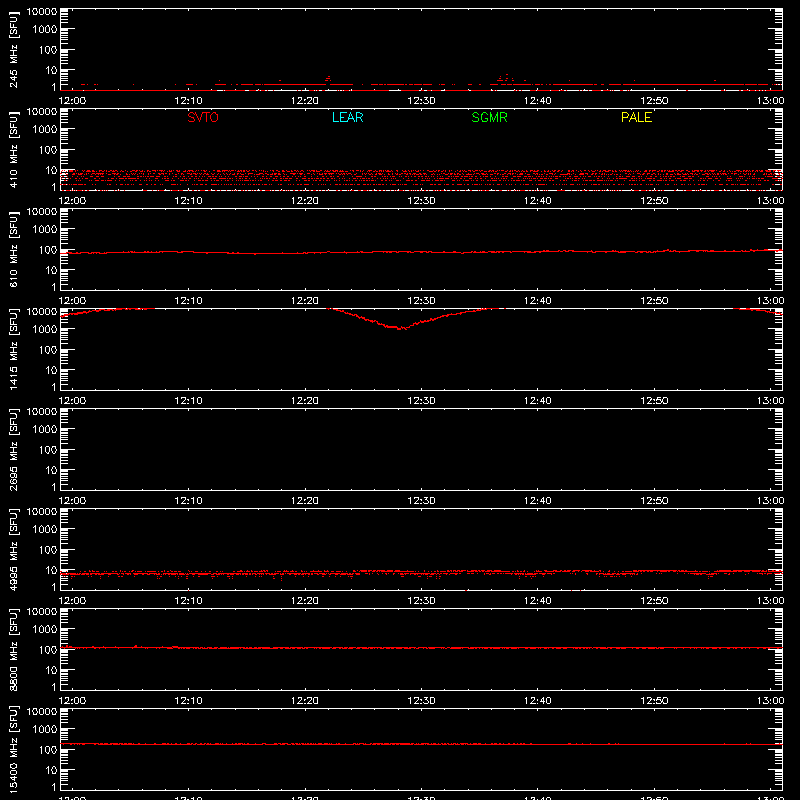Click the 12:20 time label of the 1415 MHz panel
800x800 pixels.
pyautogui.click(x=305, y=401)
